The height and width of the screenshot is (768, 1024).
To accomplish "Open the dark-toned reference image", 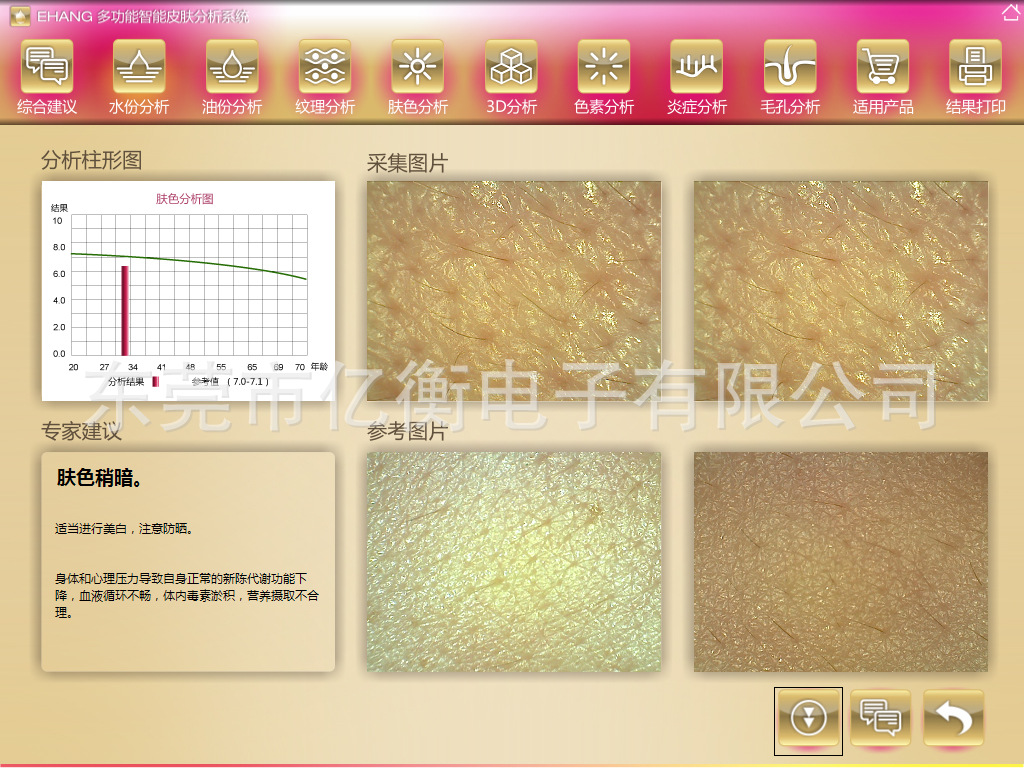I will [x=841, y=562].
